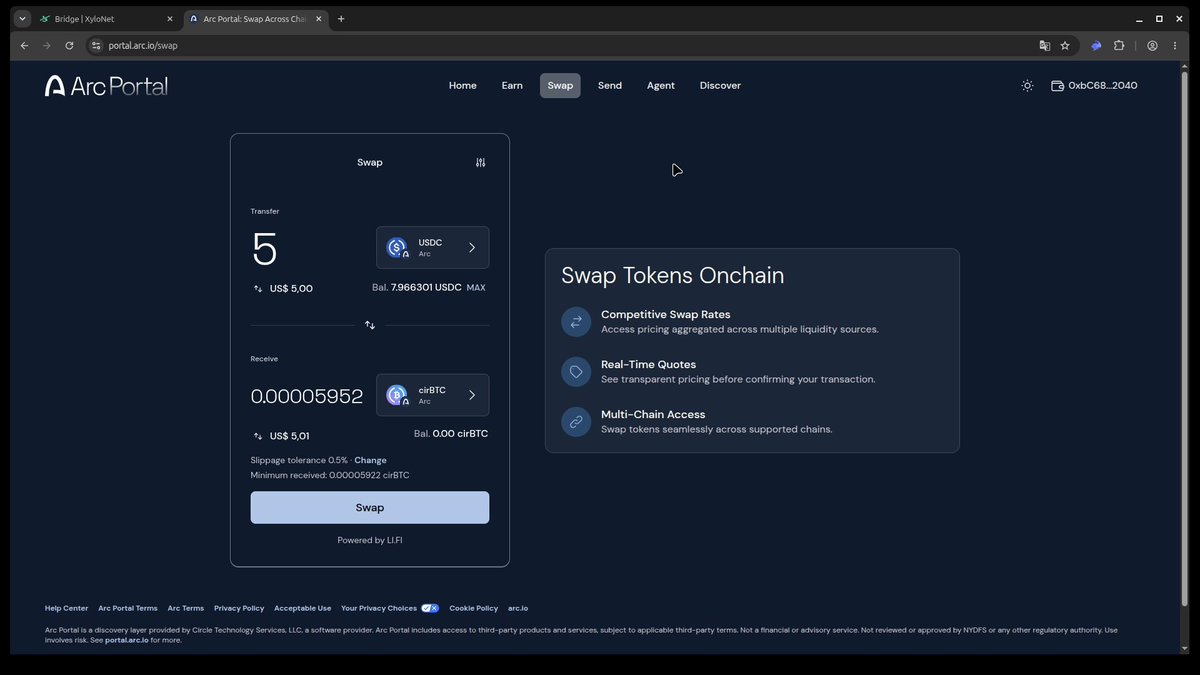Open the tab search dropdown arrow
The height and width of the screenshot is (675, 1200).
[x=23, y=19]
